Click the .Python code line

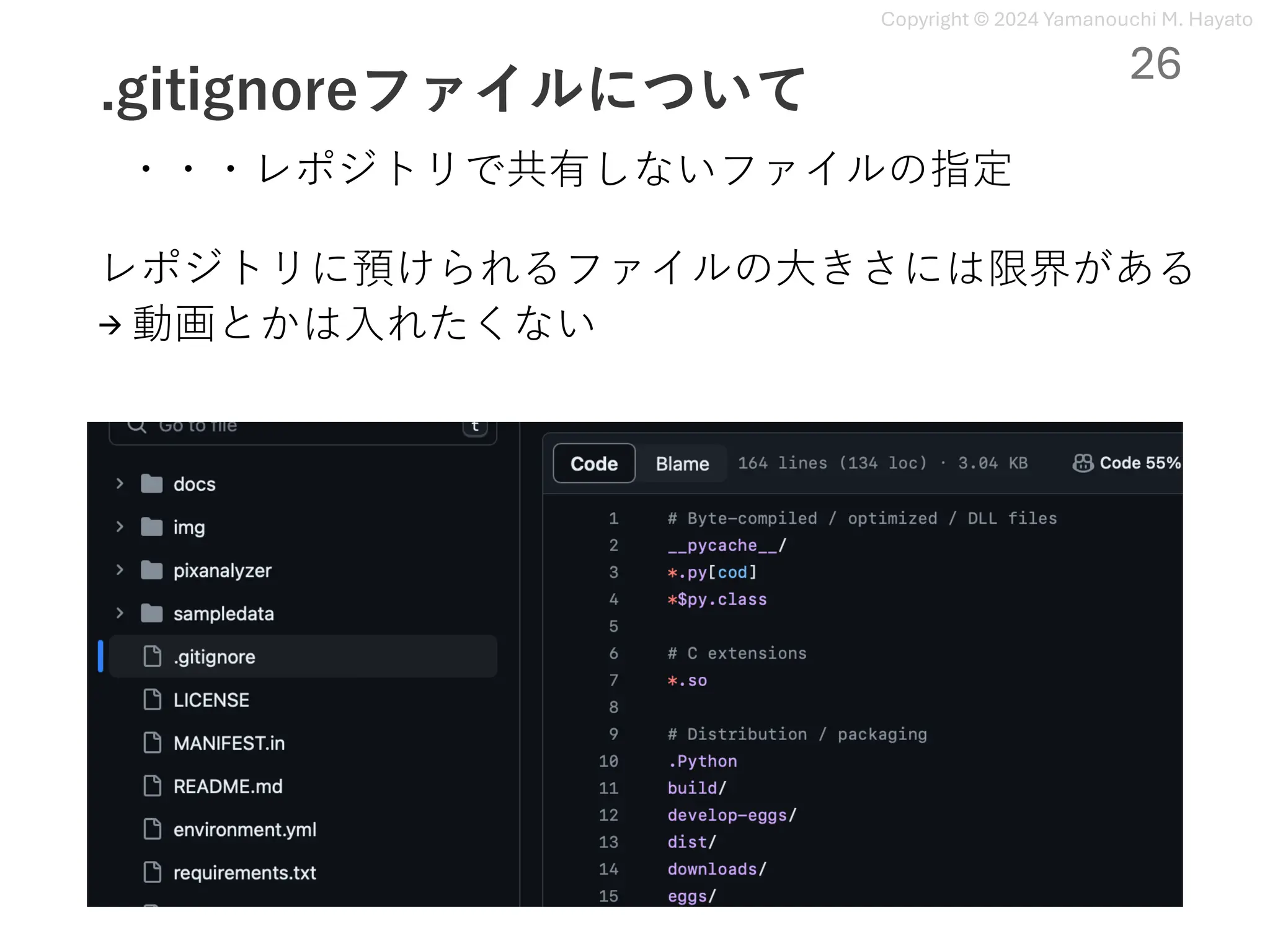click(x=703, y=761)
